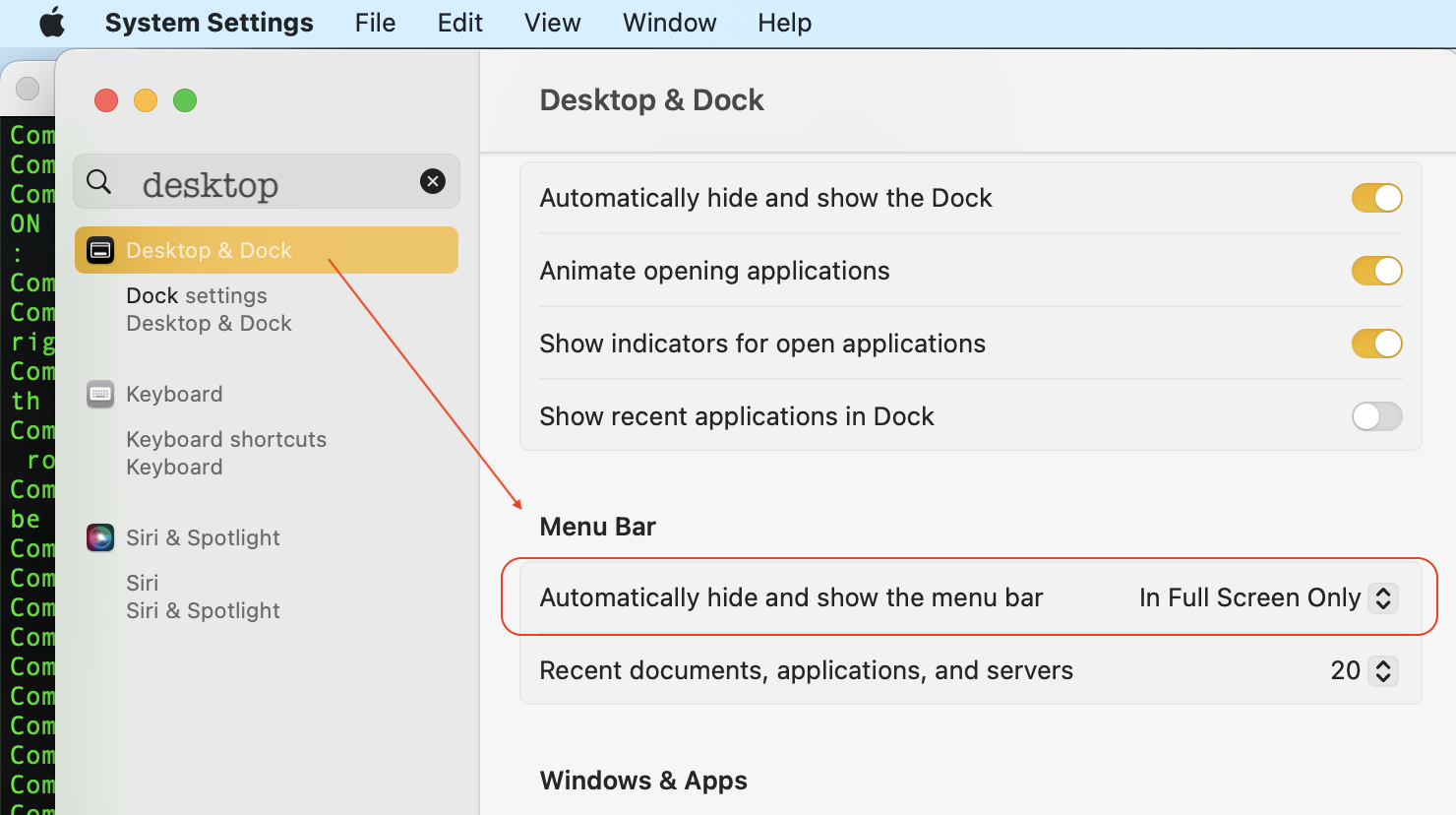Select the Dock settings search result
The image size is (1456, 815).
pos(197,295)
